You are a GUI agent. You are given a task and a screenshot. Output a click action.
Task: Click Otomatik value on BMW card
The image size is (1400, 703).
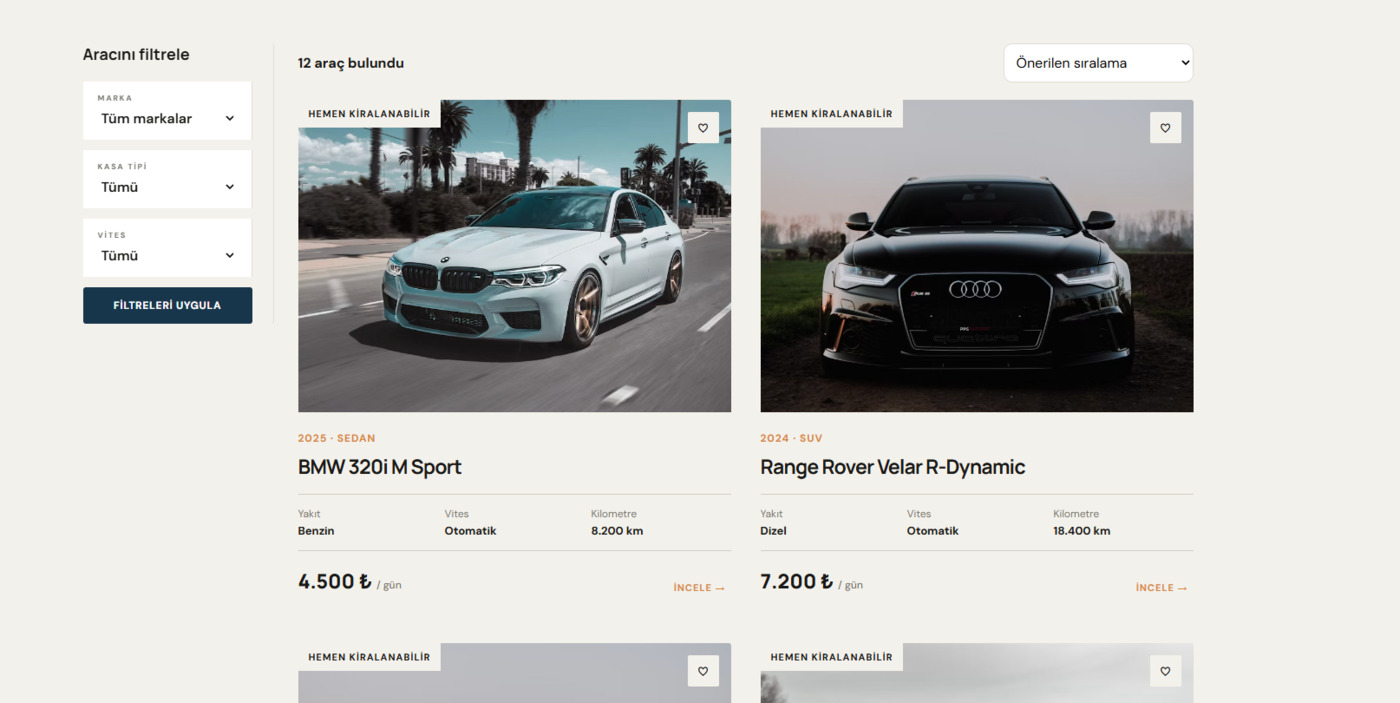(470, 531)
